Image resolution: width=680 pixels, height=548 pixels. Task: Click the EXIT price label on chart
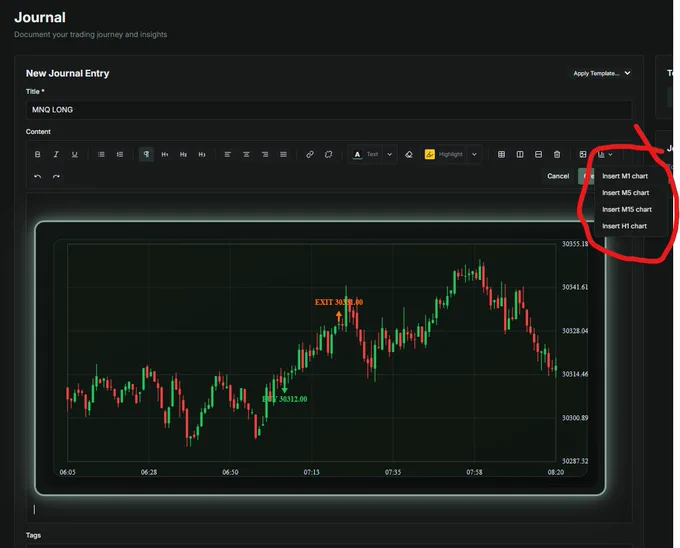(x=339, y=302)
